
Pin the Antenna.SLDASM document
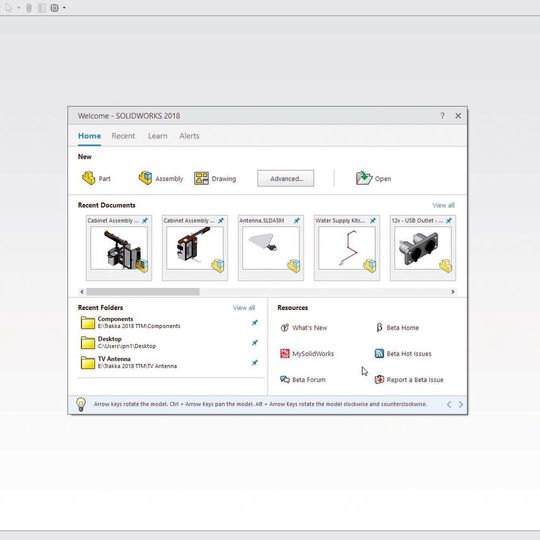(297, 220)
